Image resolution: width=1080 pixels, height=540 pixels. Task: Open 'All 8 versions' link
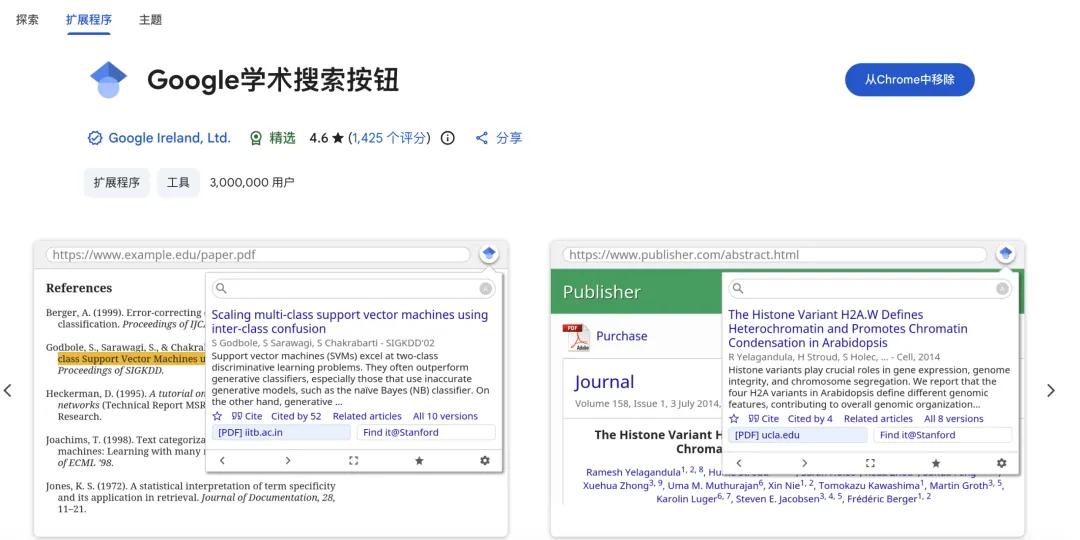(x=954, y=419)
